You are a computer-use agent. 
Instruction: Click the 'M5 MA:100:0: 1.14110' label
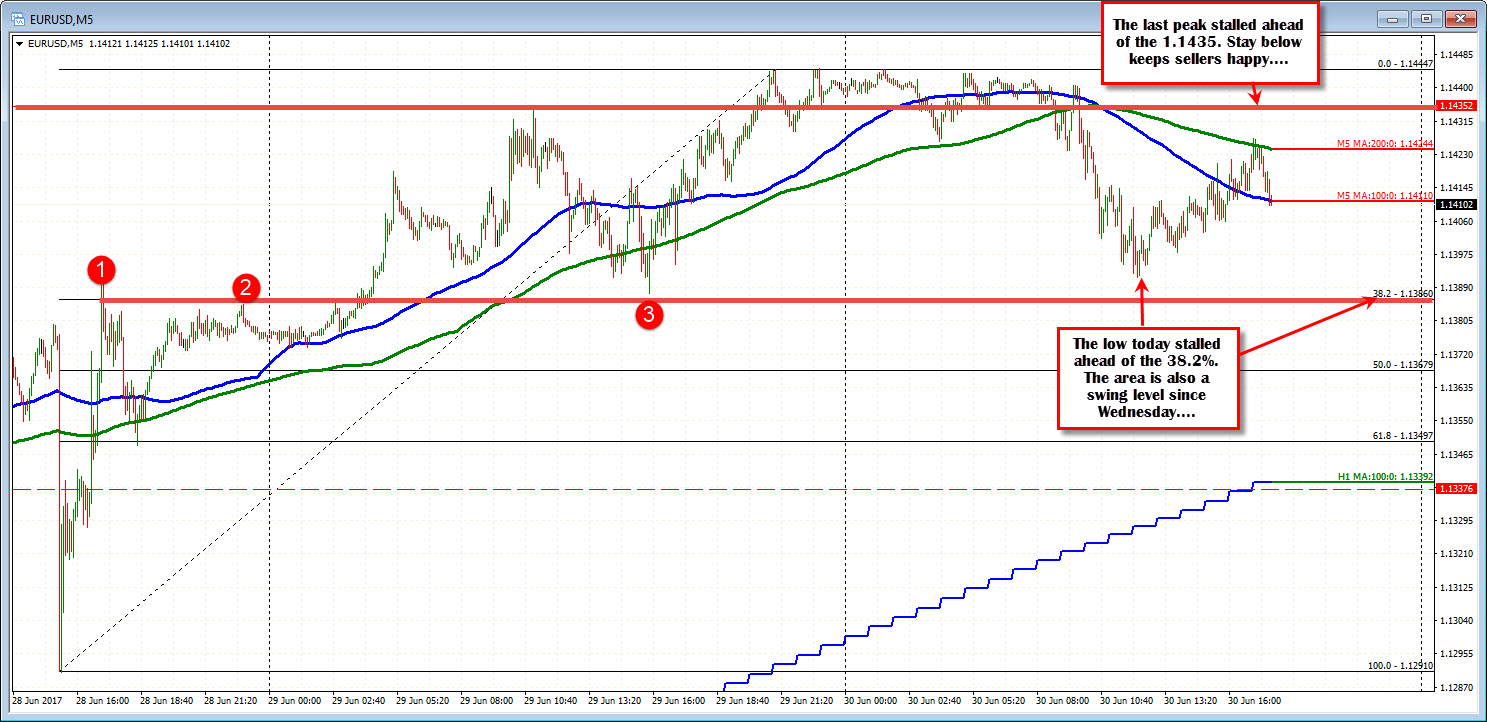pos(1386,196)
